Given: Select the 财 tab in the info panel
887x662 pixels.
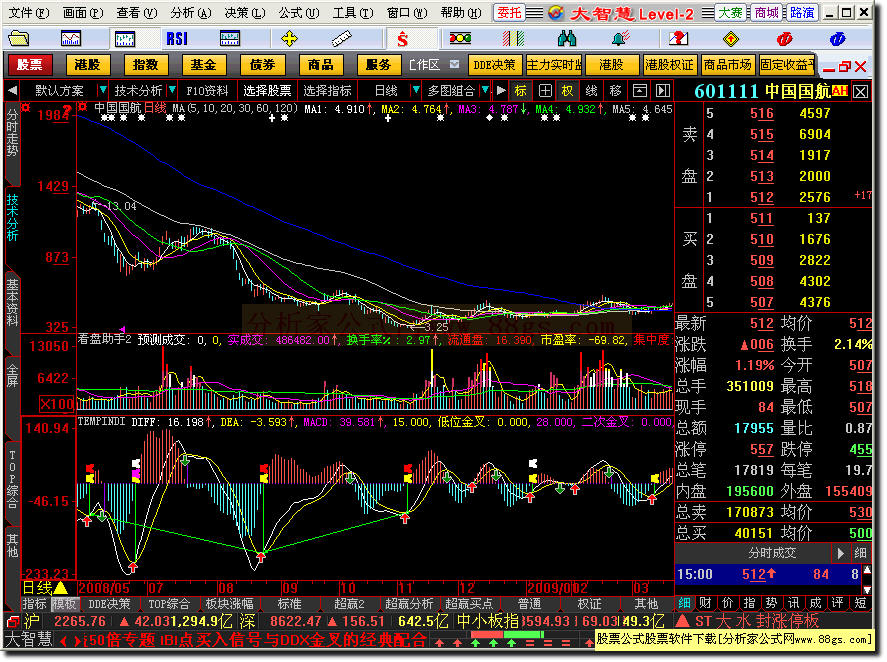Looking at the screenshot, I should pyautogui.click(x=705, y=603).
